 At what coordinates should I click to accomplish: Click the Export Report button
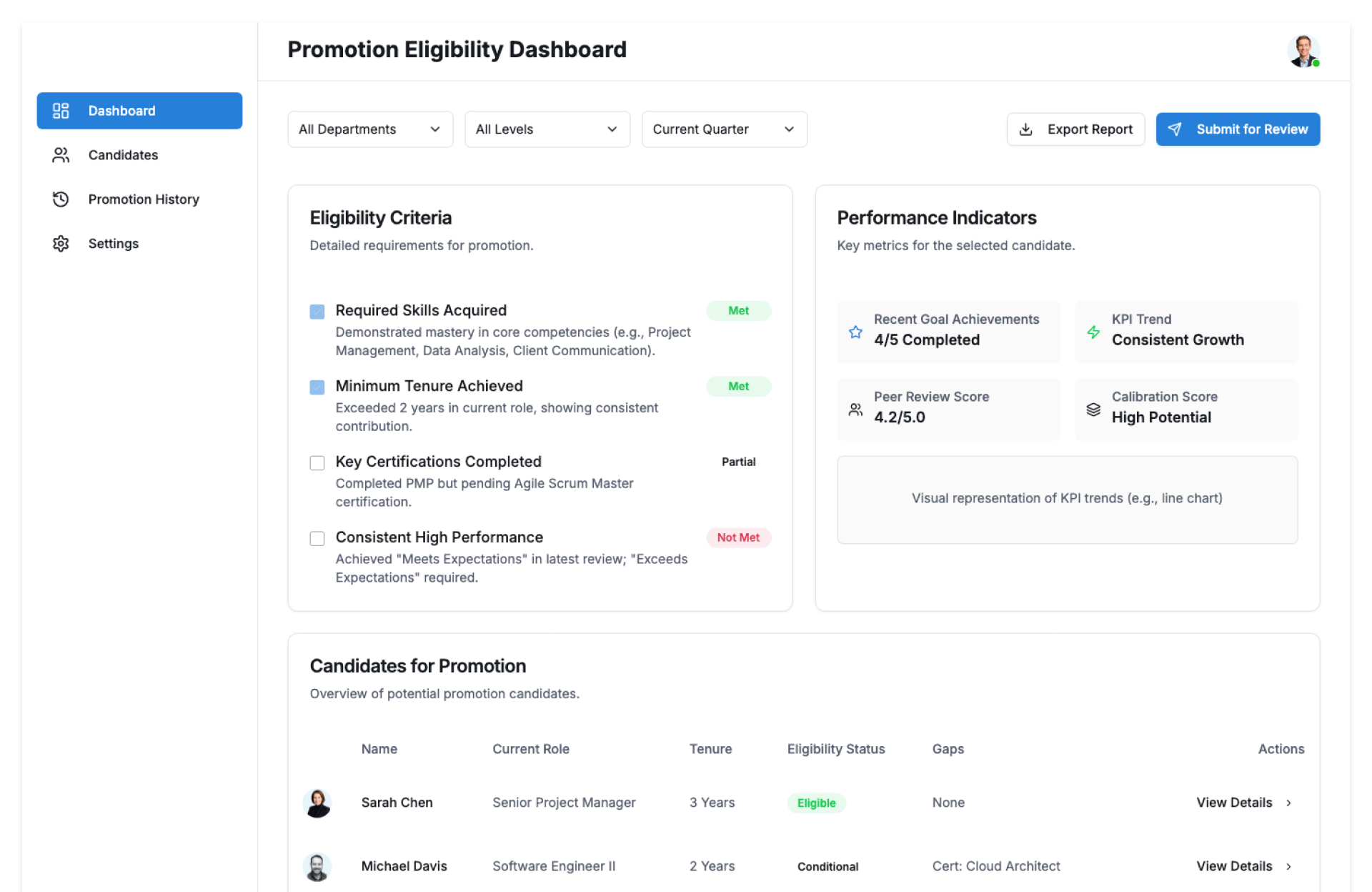coord(1075,129)
